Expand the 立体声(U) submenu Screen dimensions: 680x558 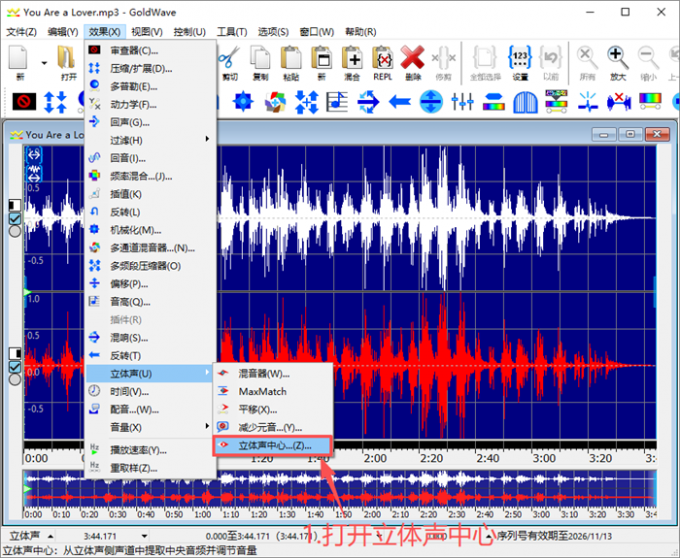coord(150,373)
